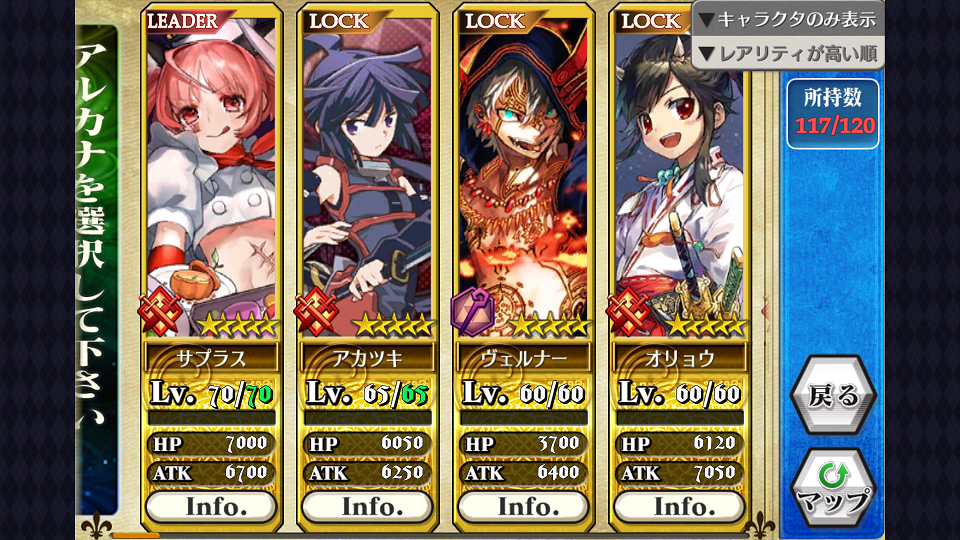Open Info for サプラス

pyautogui.click(x=212, y=507)
